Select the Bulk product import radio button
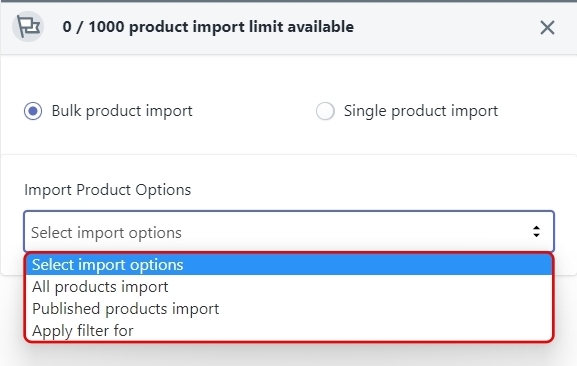The height and width of the screenshot is (366, 577). point(33,111)
